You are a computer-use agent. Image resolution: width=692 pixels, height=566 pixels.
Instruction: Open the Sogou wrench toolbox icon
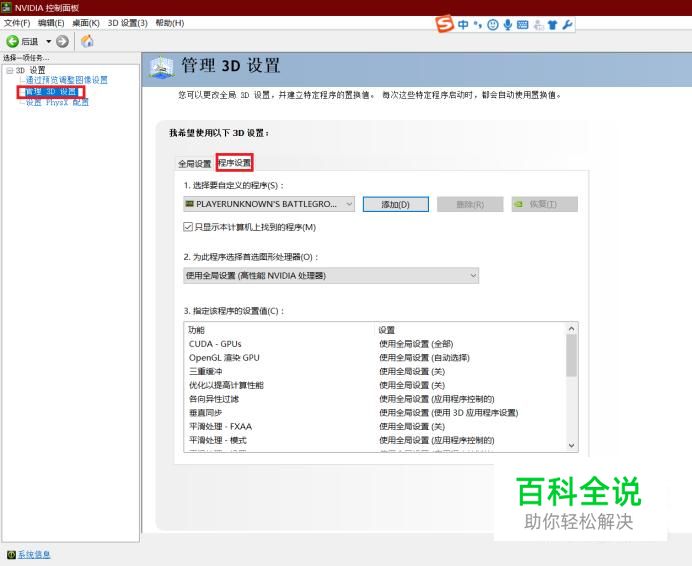[567, 25]
